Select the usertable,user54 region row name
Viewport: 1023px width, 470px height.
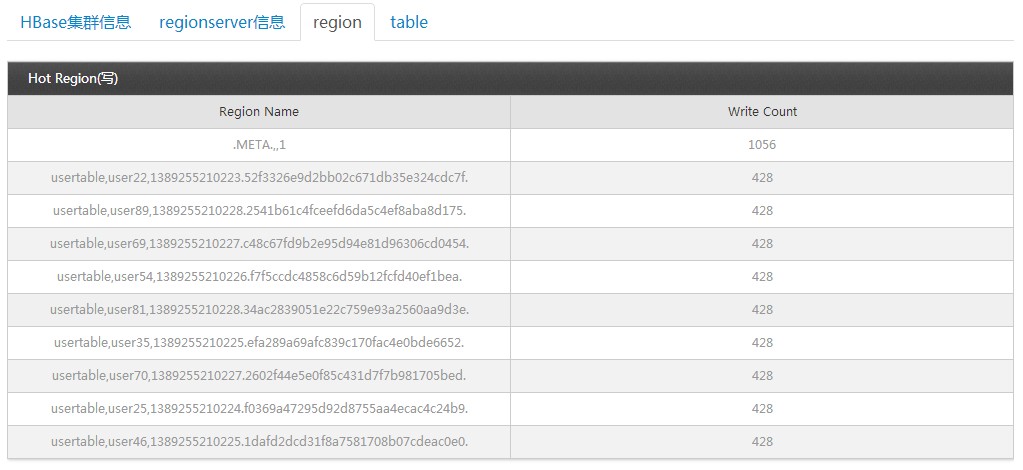[x=259, y=277]
